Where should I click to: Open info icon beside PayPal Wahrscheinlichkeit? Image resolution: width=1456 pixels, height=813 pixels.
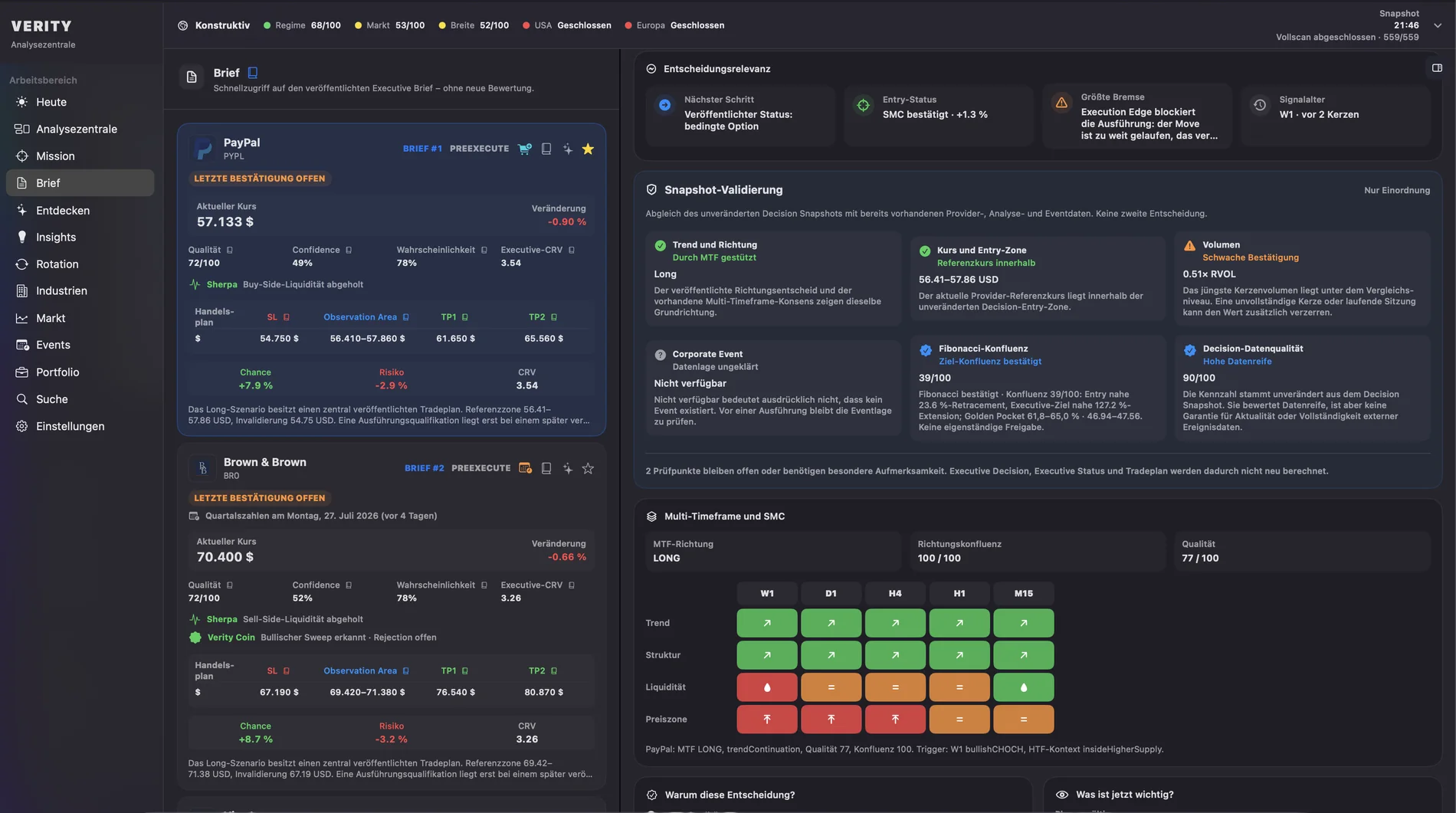[x=484, y=250]
